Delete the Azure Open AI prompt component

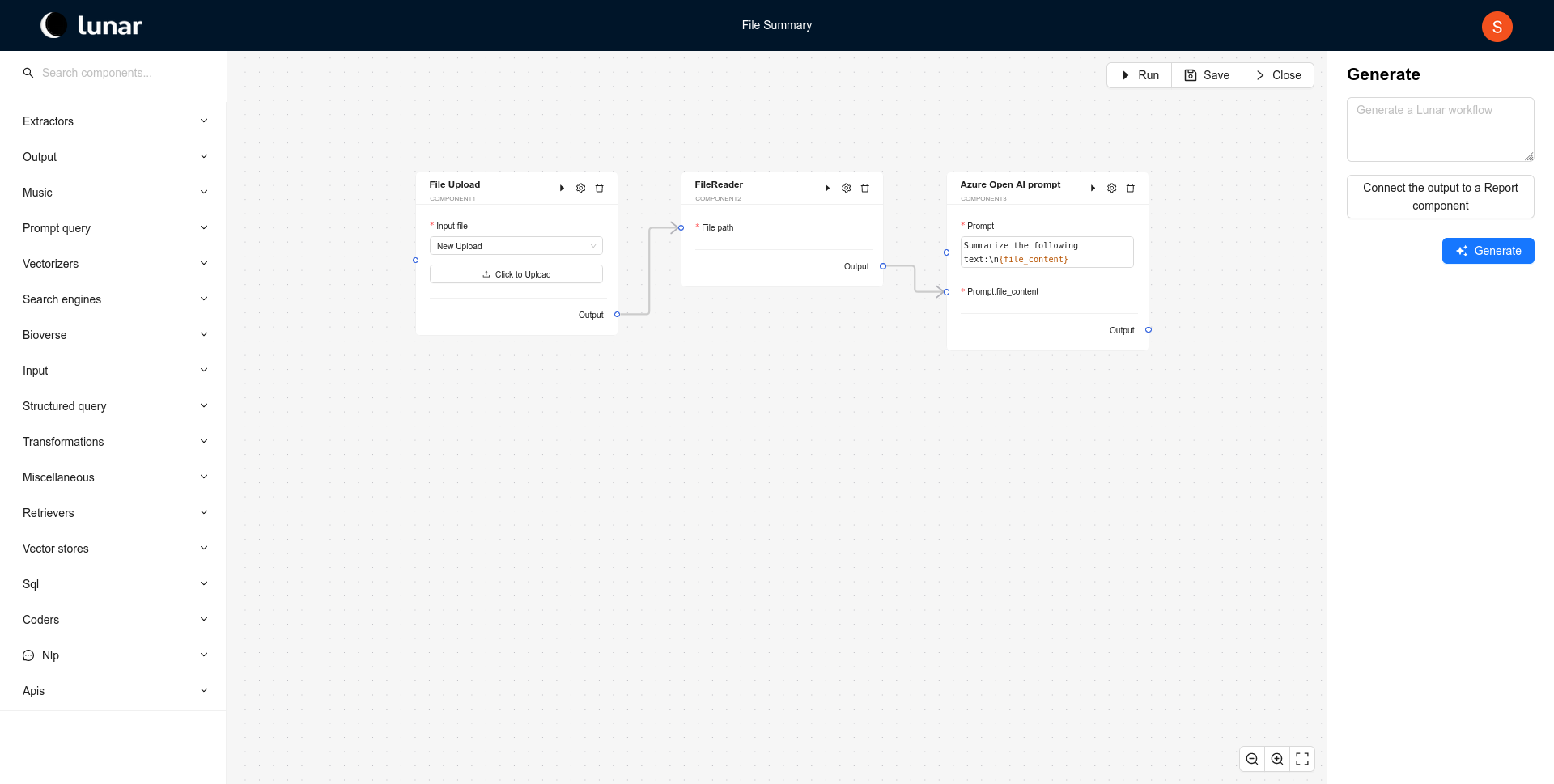(x=1131, y=188)
